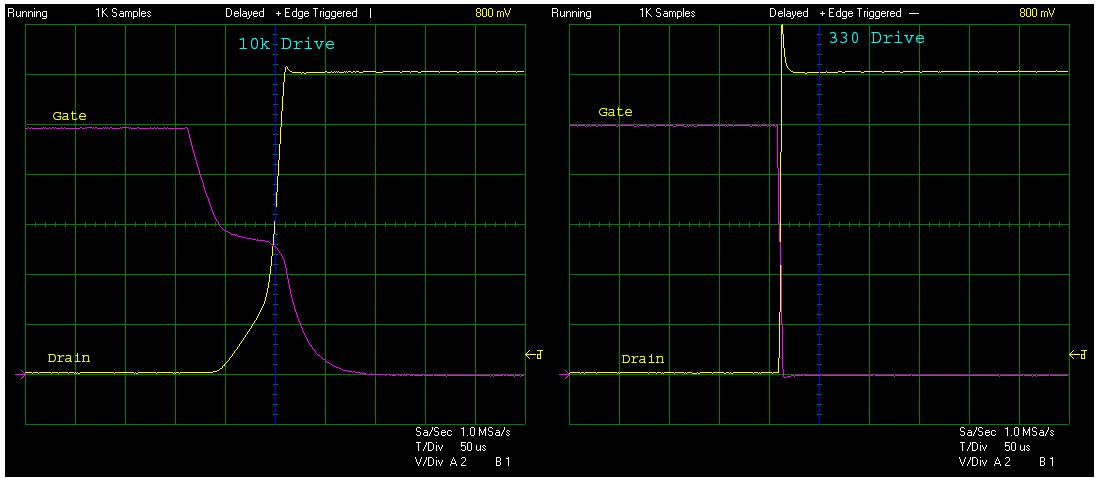The height and width of the screenshot is (478, 1099).
Task: Select + Edge Triggered on the left scope
Action: (x=316, y=14)
